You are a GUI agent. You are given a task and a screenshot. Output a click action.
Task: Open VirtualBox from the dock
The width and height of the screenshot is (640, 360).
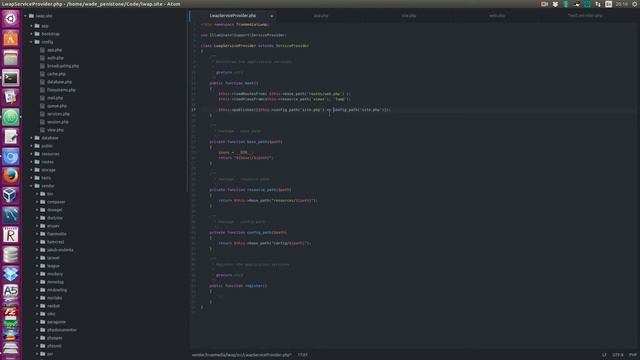point(11,196)
